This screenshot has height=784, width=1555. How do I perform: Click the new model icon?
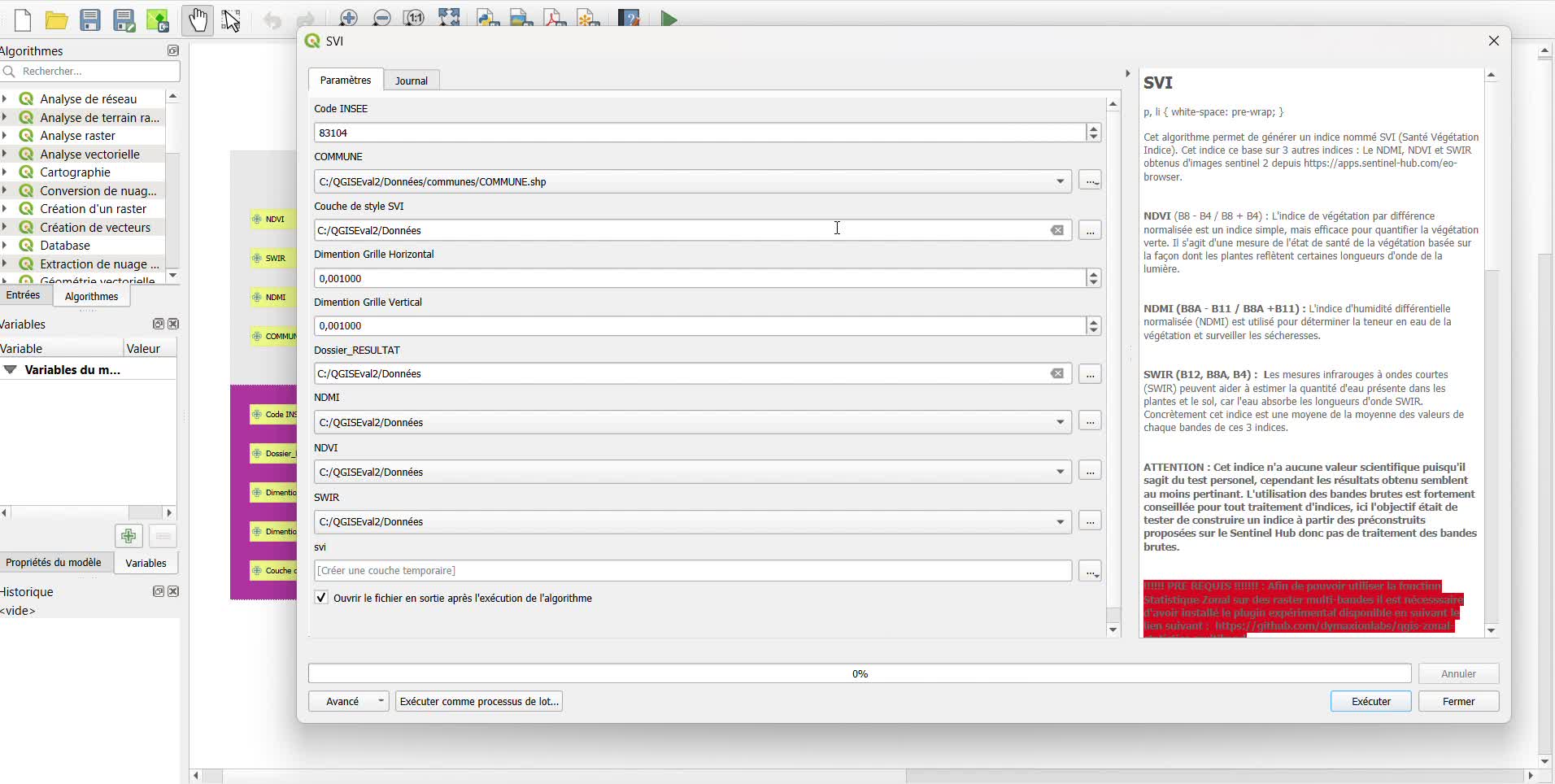pos(23,20)
